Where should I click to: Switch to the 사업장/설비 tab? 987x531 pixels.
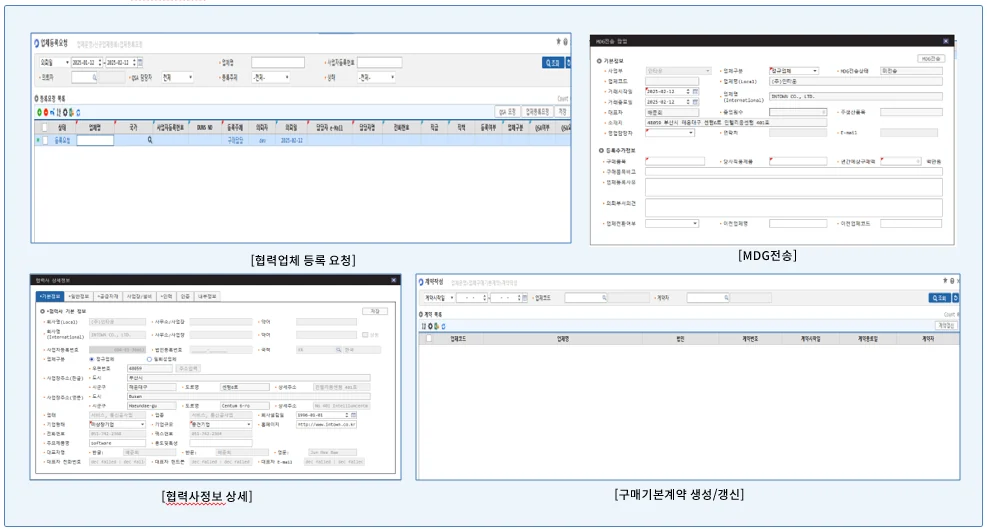click(x=139, y=296)
